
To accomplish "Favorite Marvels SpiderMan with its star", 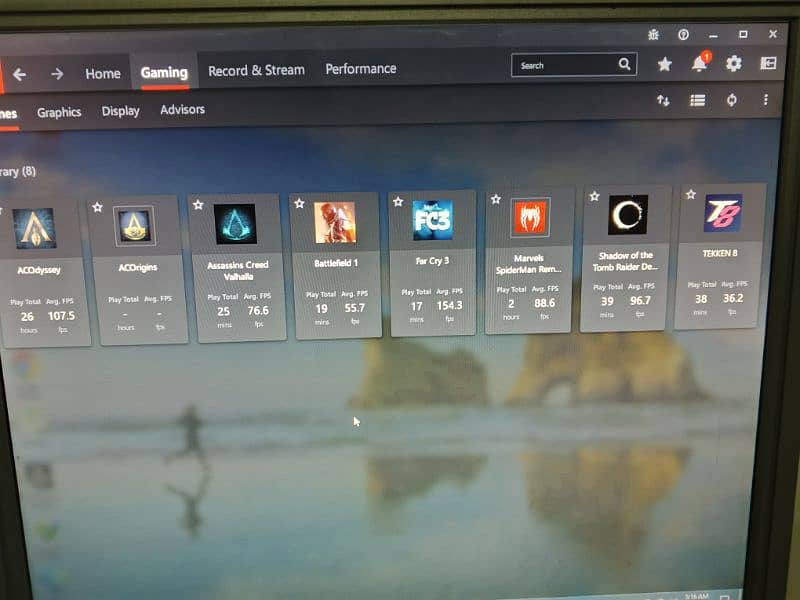I will click(496, 199).
